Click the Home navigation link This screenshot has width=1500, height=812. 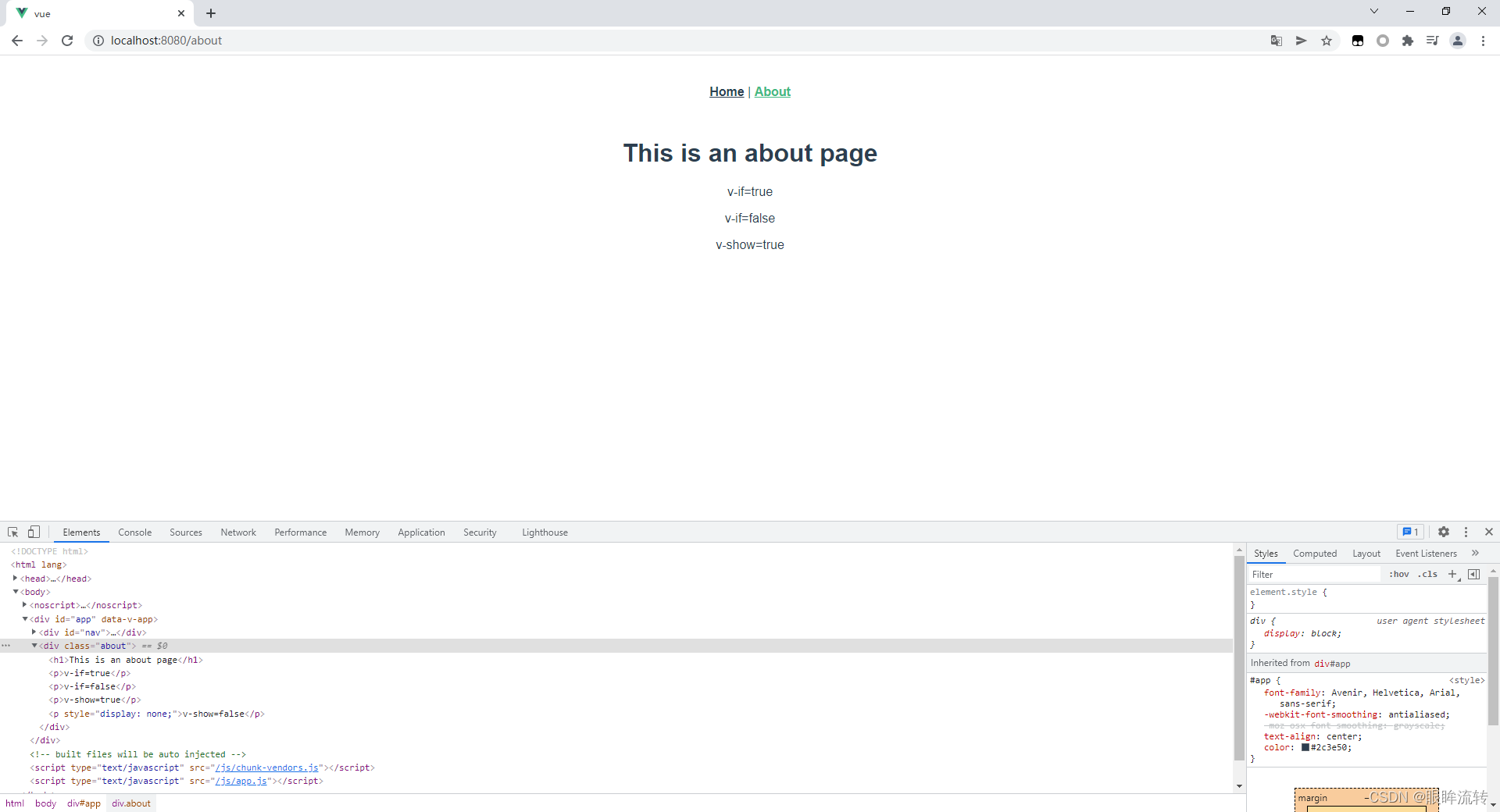coord(727,91)
